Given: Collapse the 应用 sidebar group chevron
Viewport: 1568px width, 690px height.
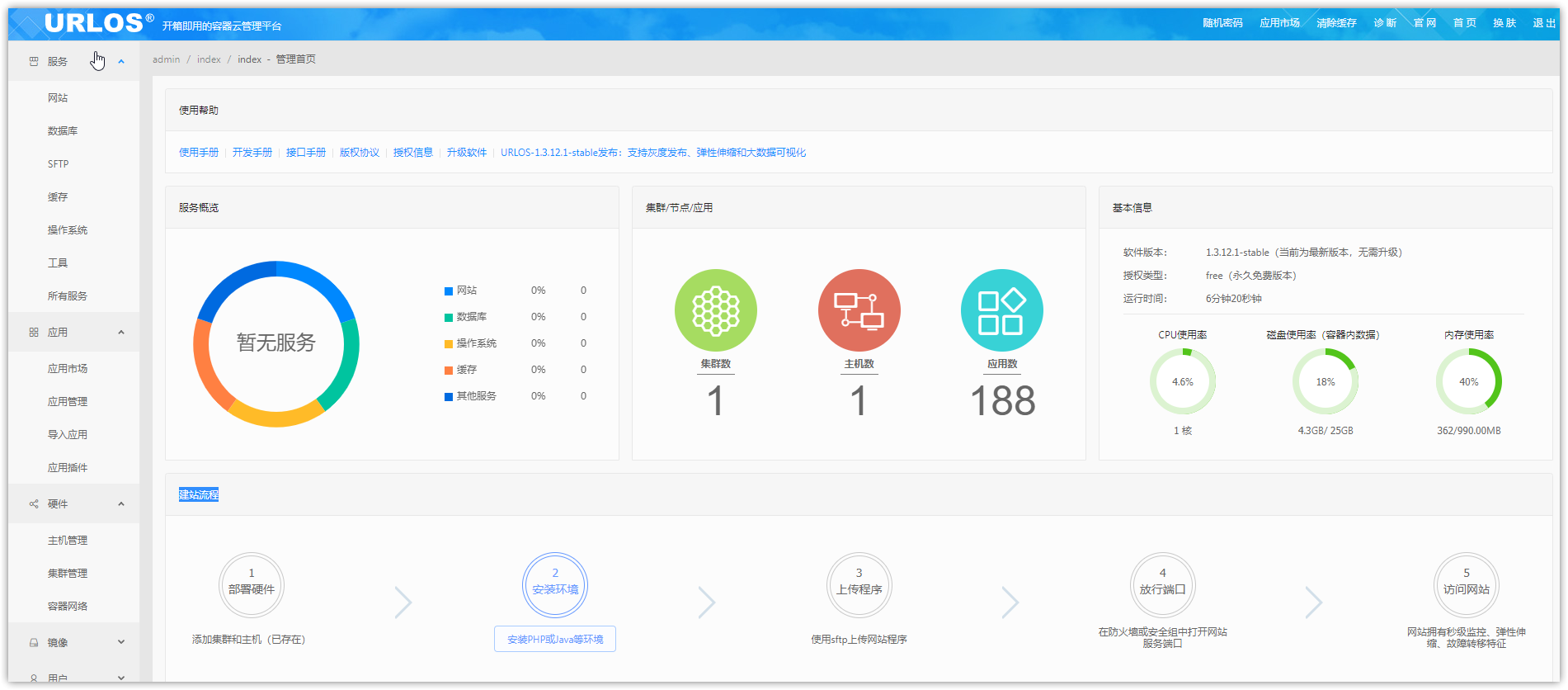Looking at the screenshot, I should (121, 333).
